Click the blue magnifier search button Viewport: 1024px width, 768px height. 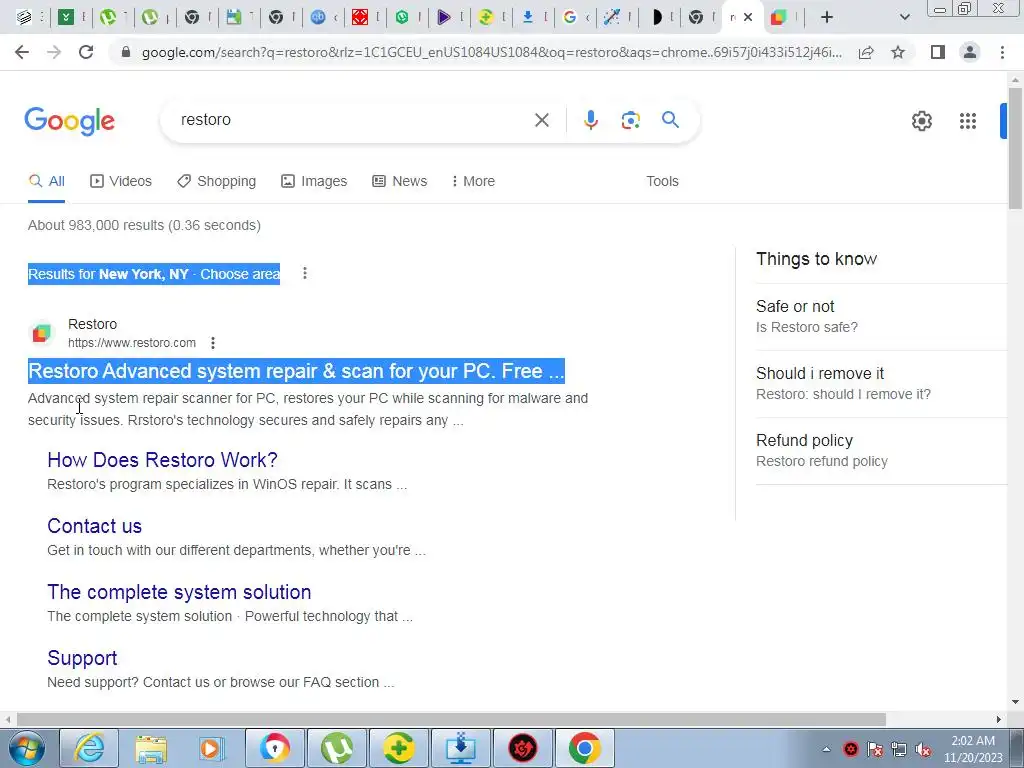coord(670,120)
